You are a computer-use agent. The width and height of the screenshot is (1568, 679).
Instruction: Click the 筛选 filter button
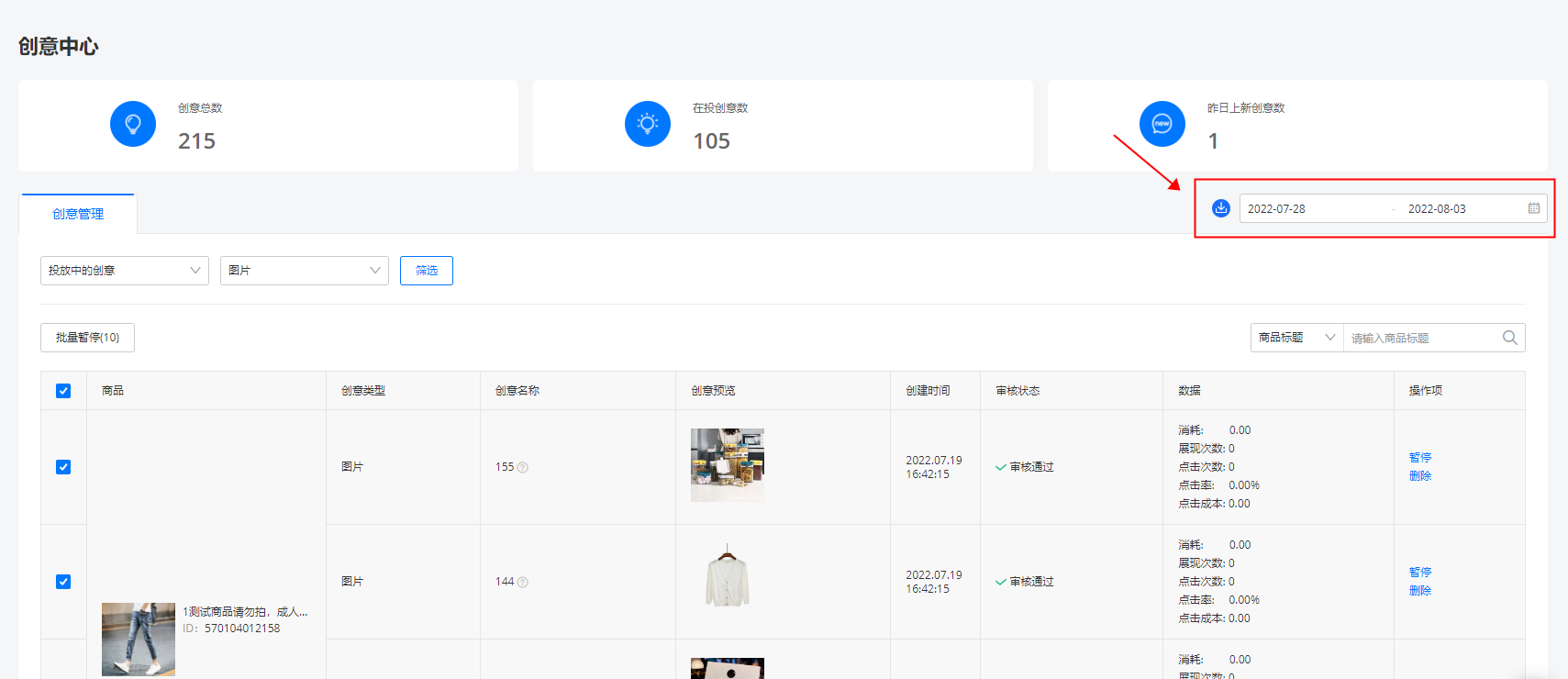427,271
